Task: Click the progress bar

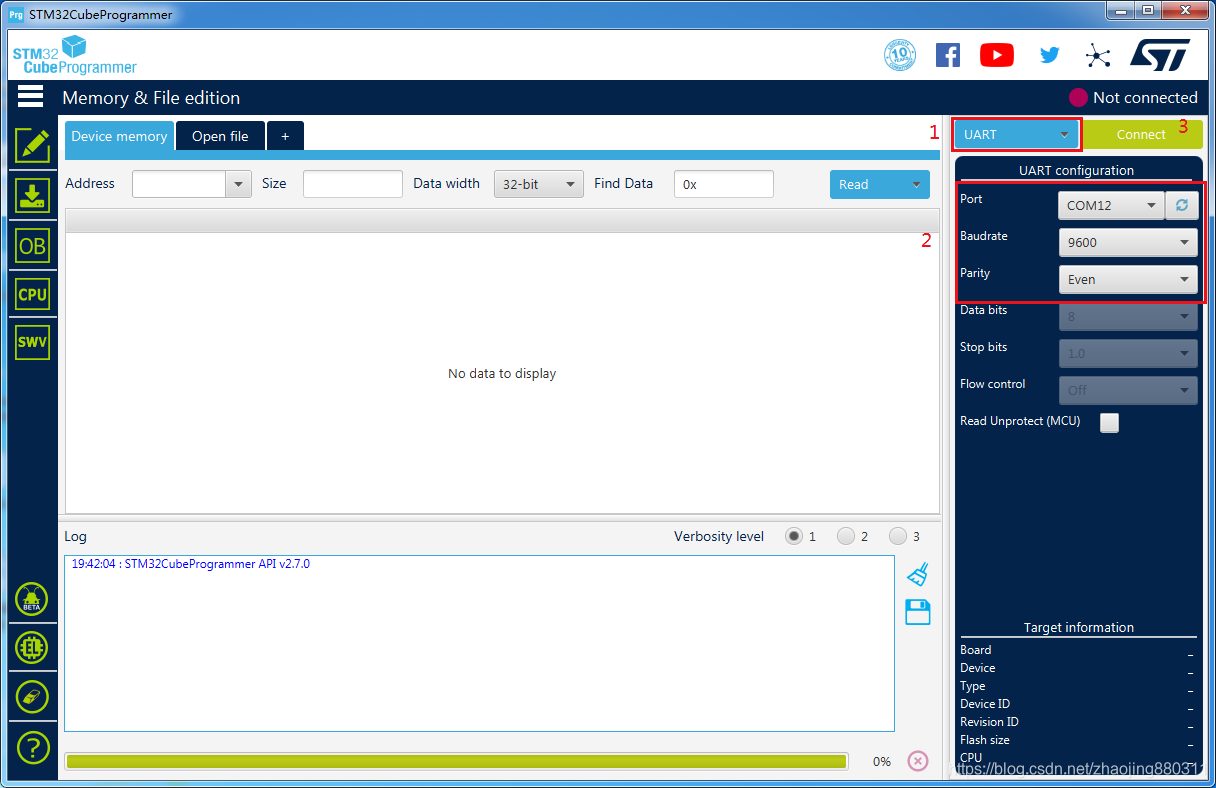Action: click(x=456, y=761)
